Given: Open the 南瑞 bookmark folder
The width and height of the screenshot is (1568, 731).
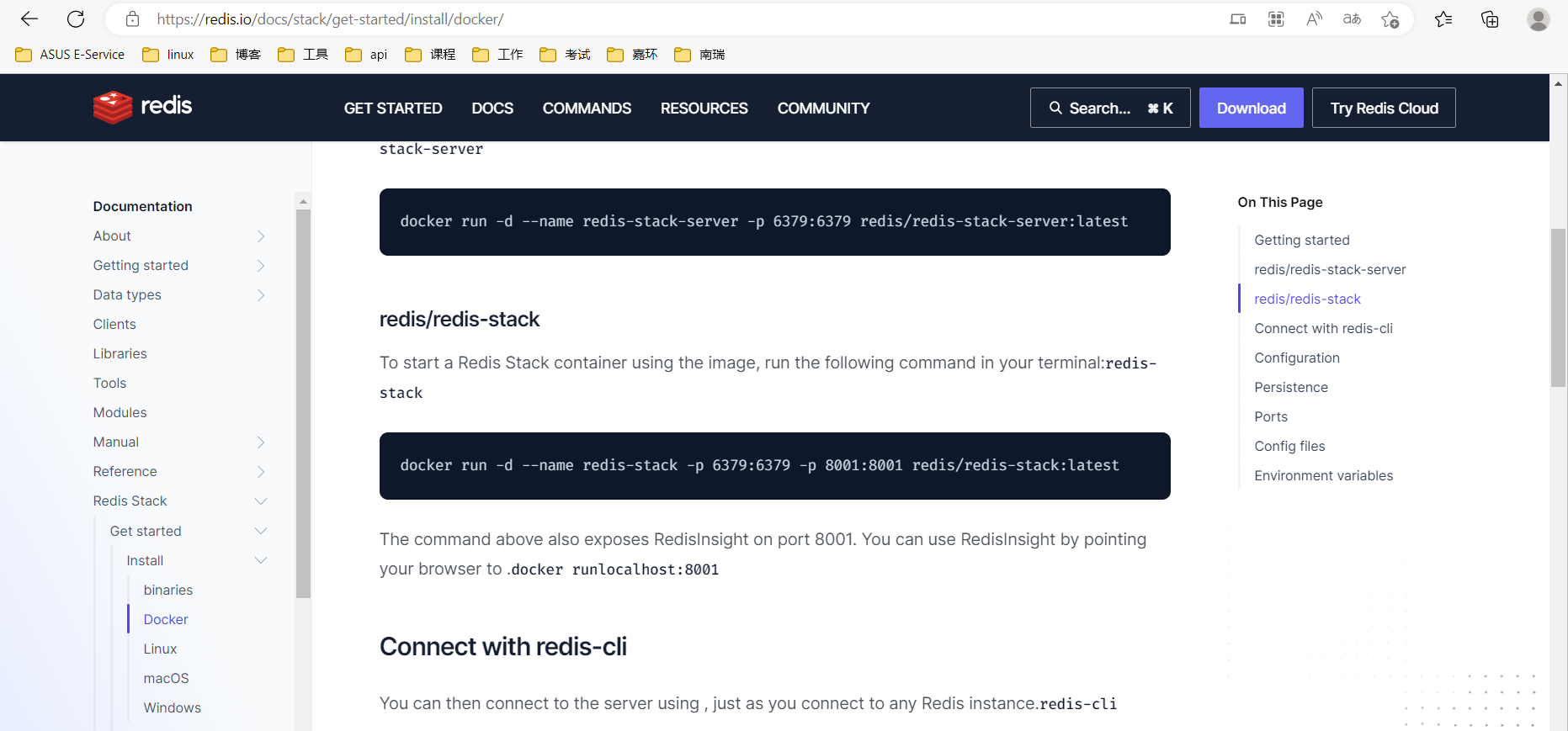Looking at the screenshot, I should click(x=699, y=55).
